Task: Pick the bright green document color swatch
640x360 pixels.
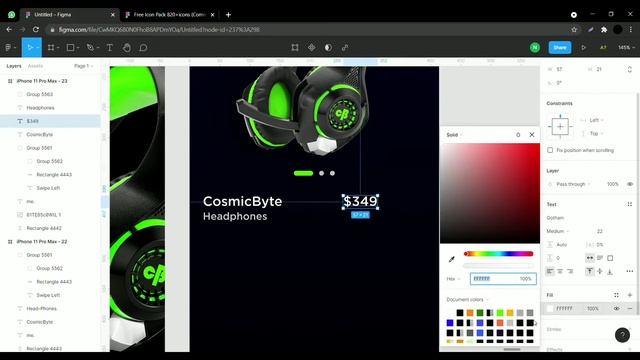Action: tap(500, 313)
